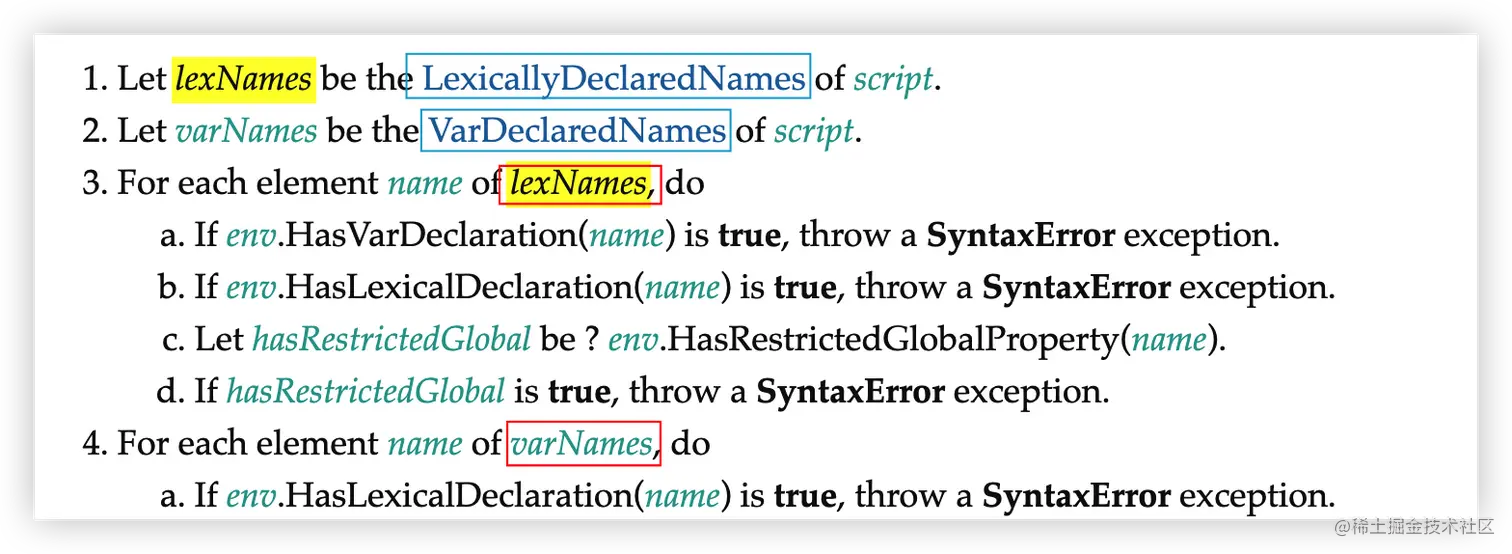
Task: Click 'name' after 'each element' in step 4
Action: (x=425, y=443)
